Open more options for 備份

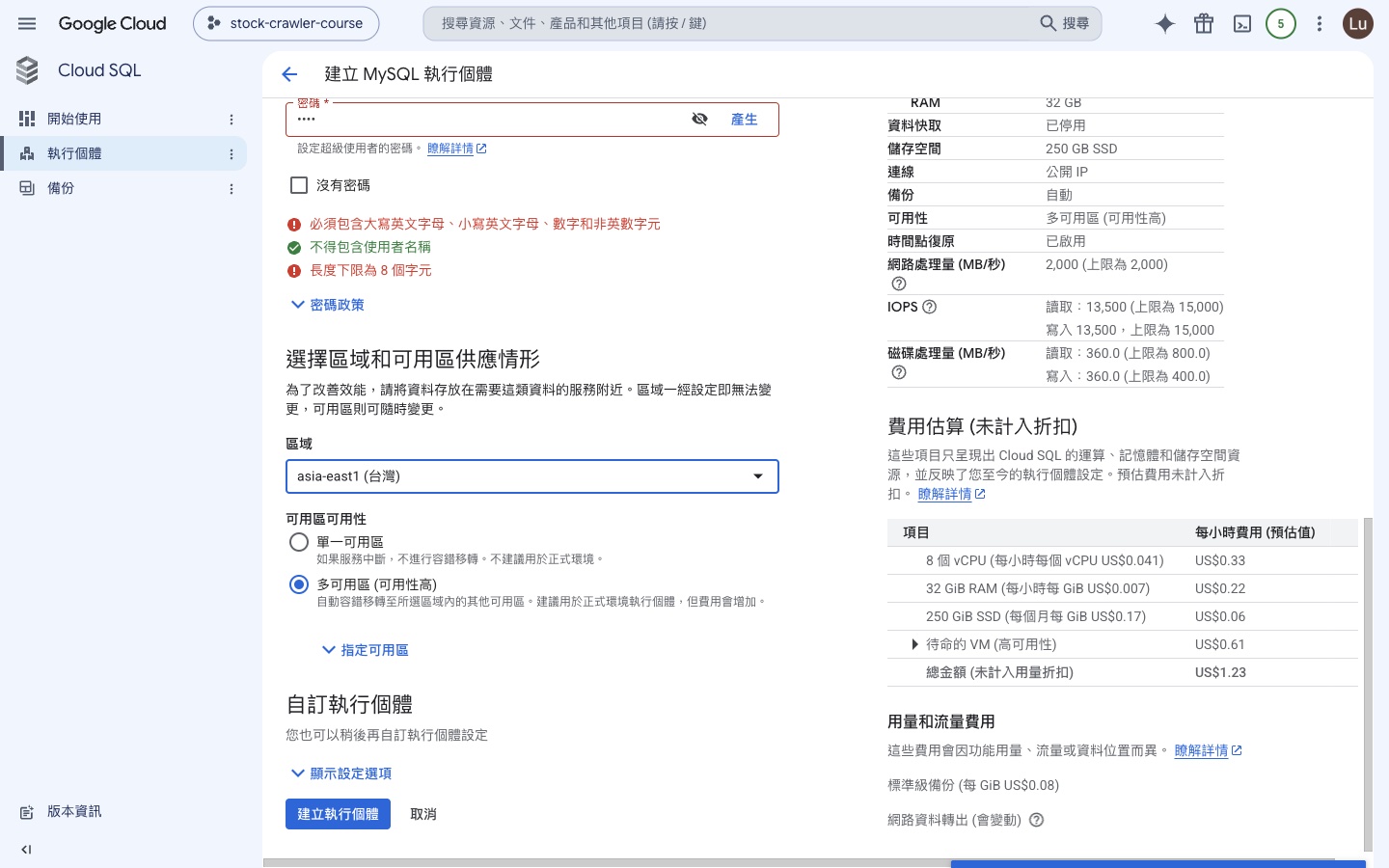coord(231,189)
